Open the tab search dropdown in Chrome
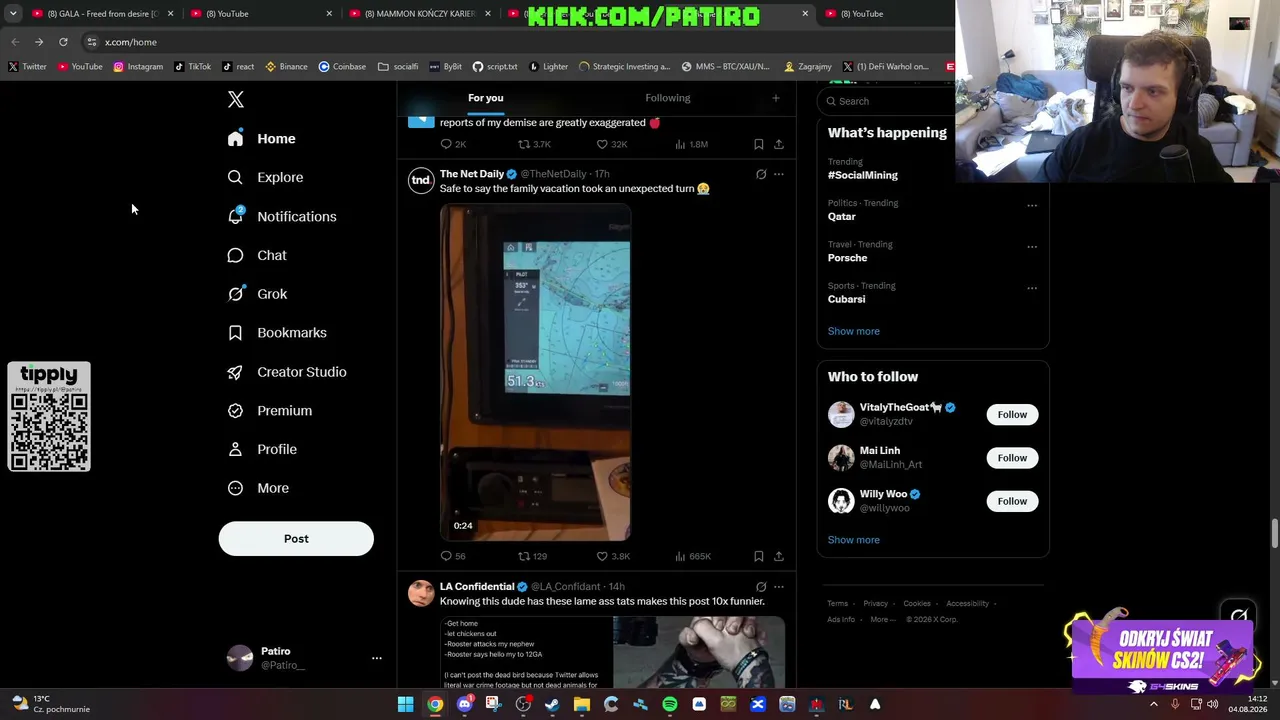Viewport: 1280px width, 720px height. pyautogui.click(x=13, y=13)
